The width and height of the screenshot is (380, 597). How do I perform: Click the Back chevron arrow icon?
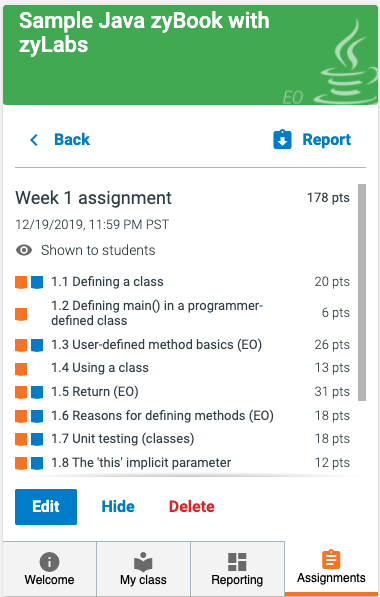point(34,140)
